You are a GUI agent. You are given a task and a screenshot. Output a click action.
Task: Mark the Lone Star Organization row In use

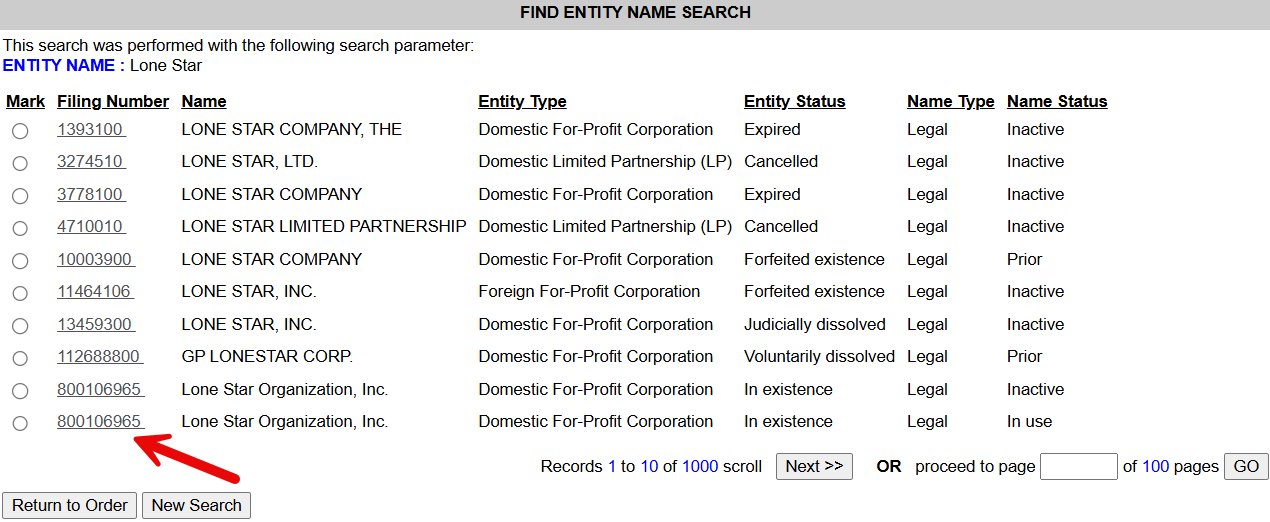click(20, 423)
